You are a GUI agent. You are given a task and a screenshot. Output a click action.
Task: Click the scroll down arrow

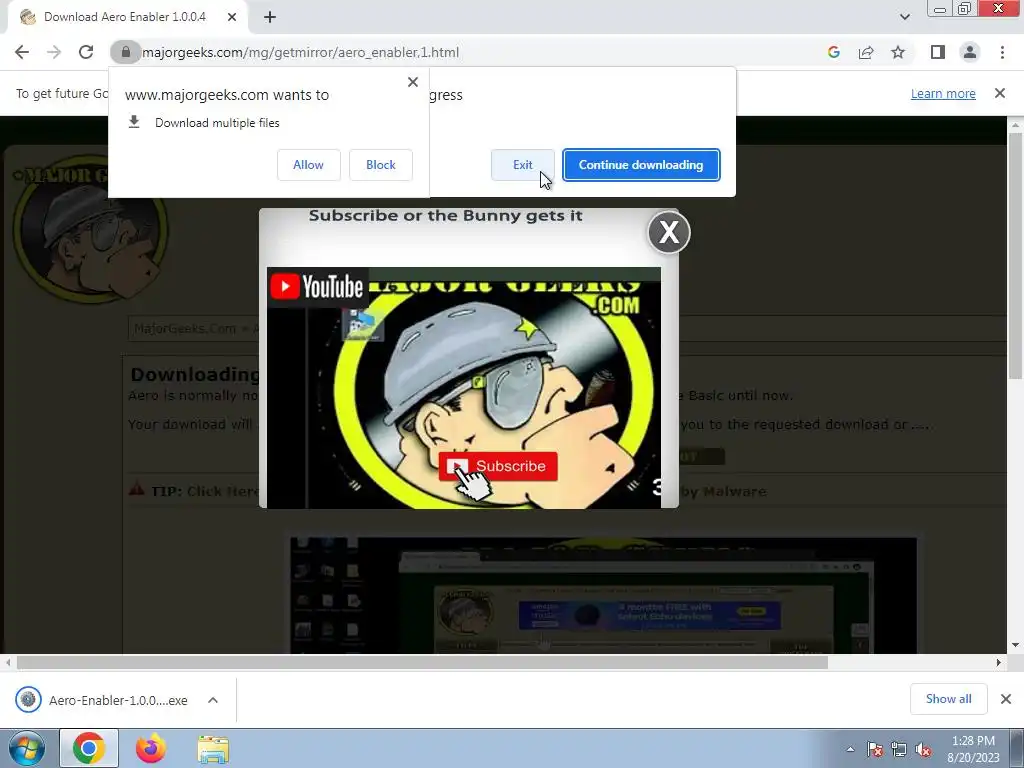(1015, 645)
